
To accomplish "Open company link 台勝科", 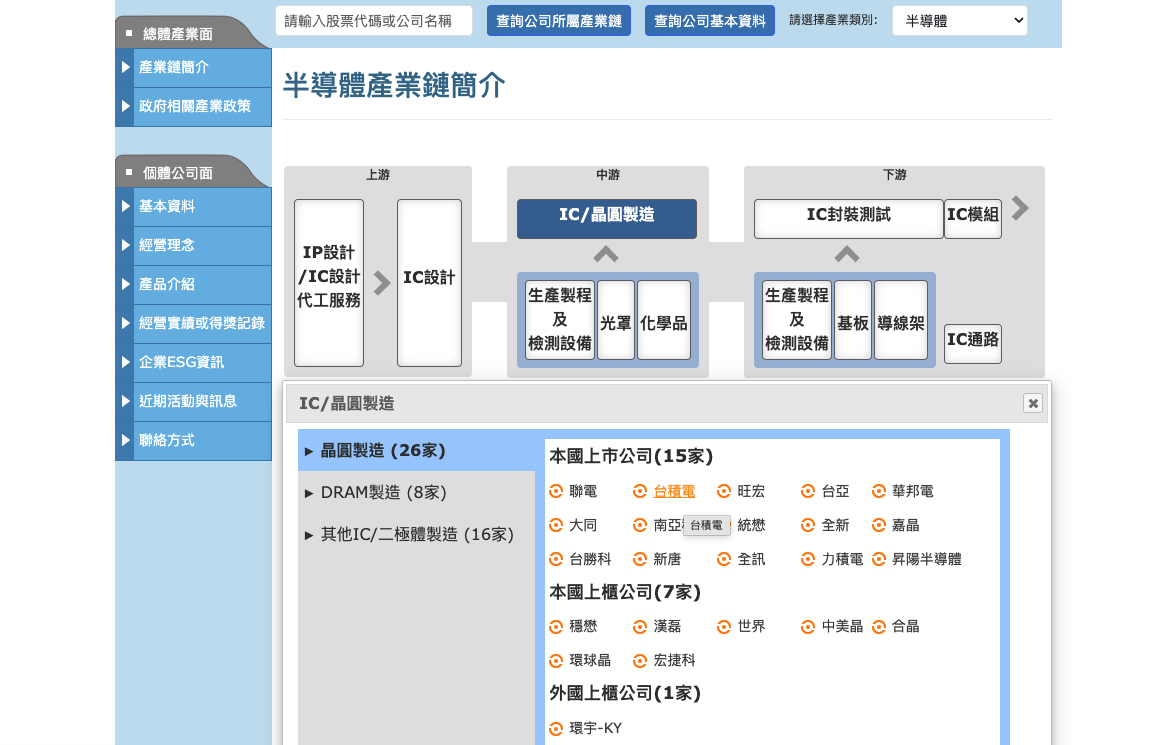I will [590, 559].
